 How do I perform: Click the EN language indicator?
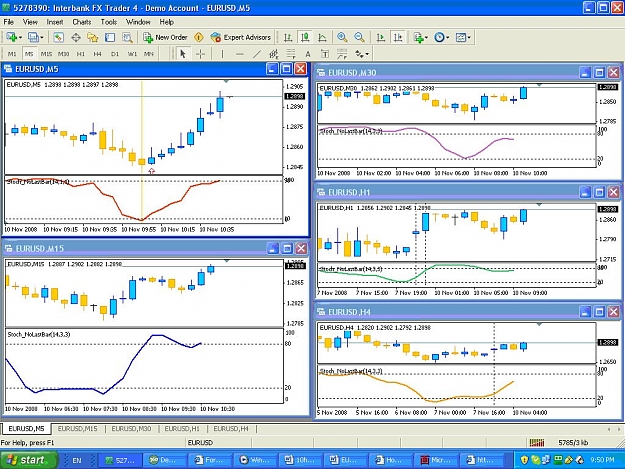77,460
